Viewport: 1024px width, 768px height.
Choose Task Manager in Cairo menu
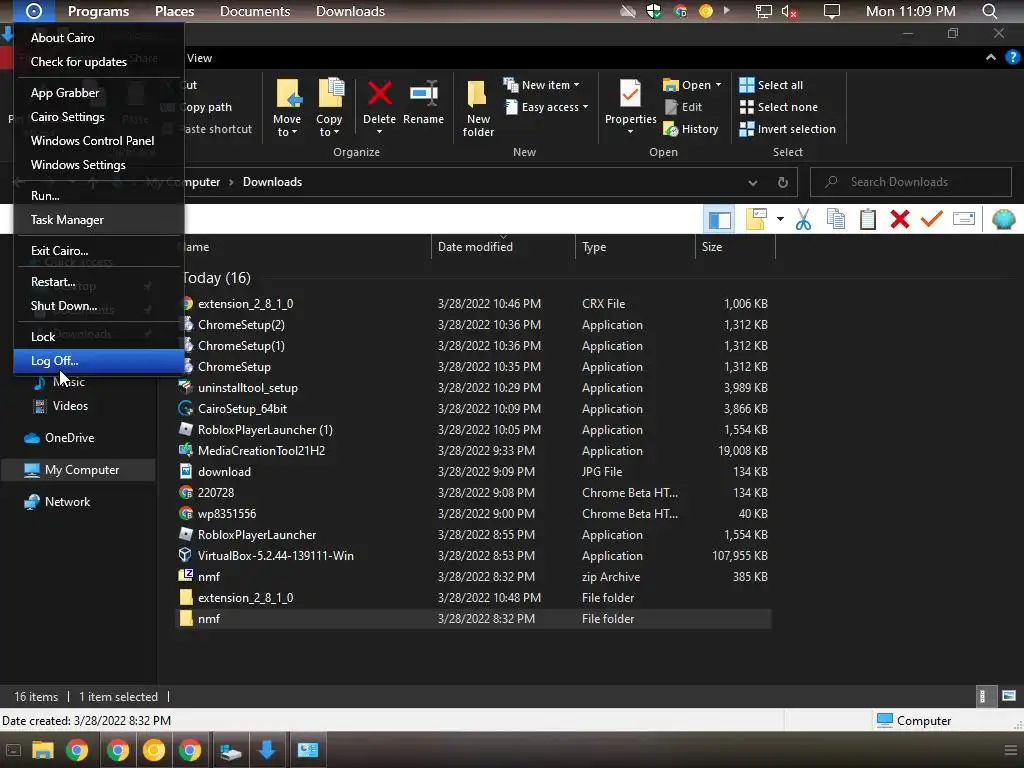click(99, 219)
